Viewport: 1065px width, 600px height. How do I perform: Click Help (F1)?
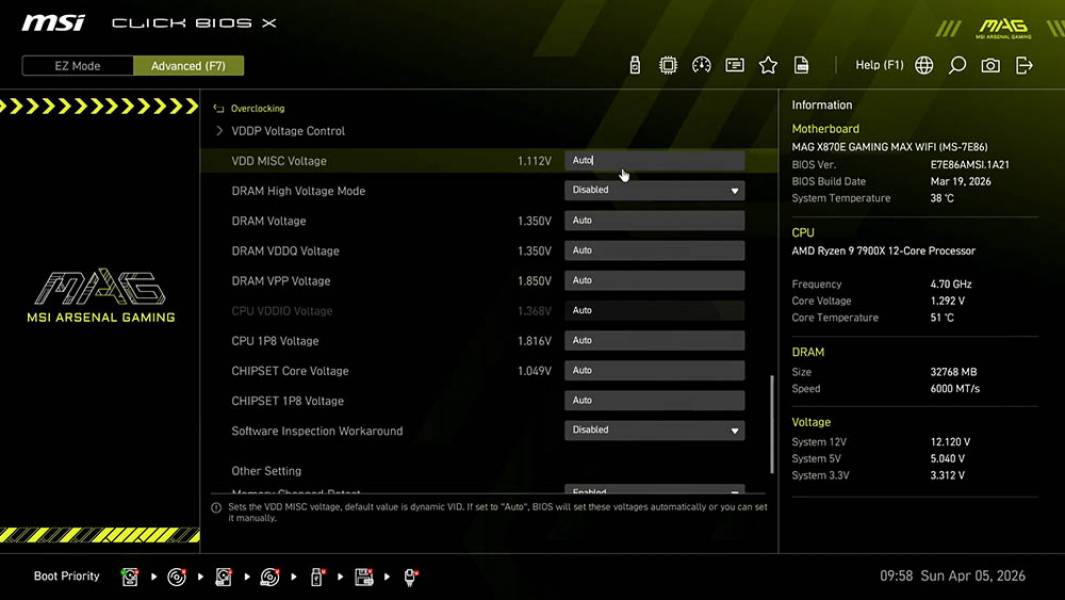coord(878,64)
